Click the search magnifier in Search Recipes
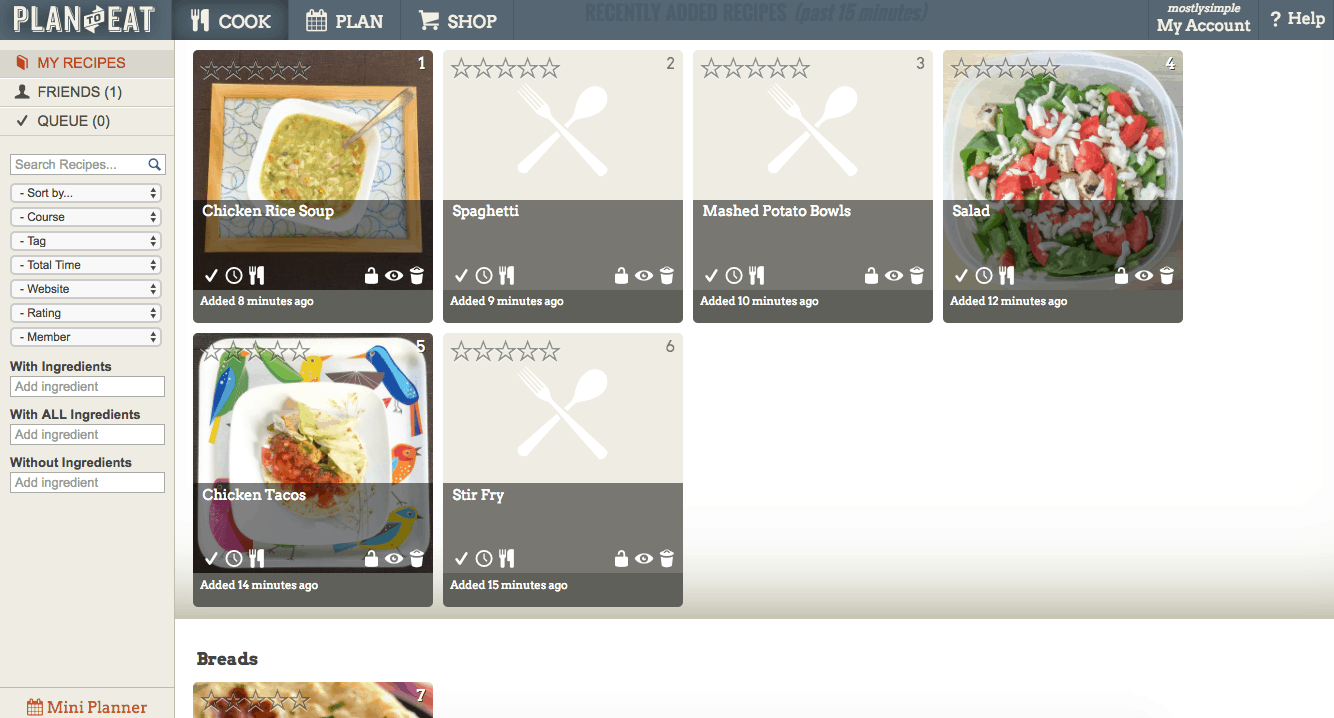Image resolution: width=1334 pixels, height=718 pixels. (155, 164)
